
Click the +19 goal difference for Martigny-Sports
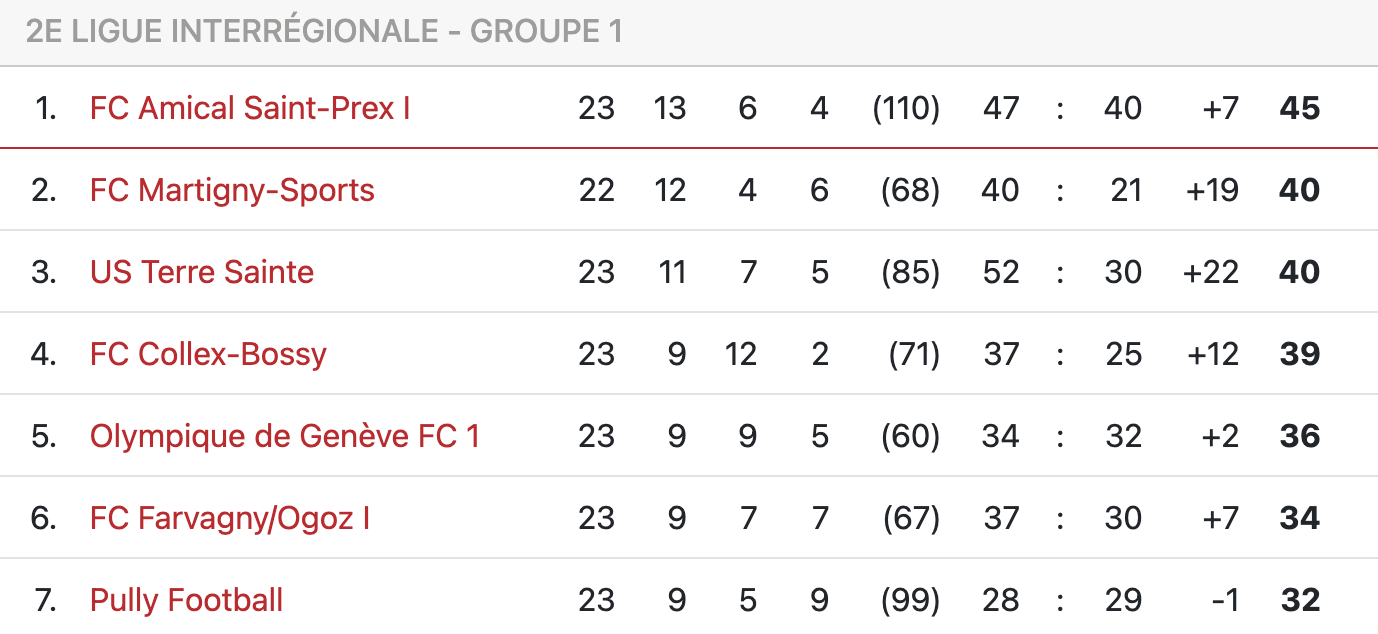[1212, 190]
